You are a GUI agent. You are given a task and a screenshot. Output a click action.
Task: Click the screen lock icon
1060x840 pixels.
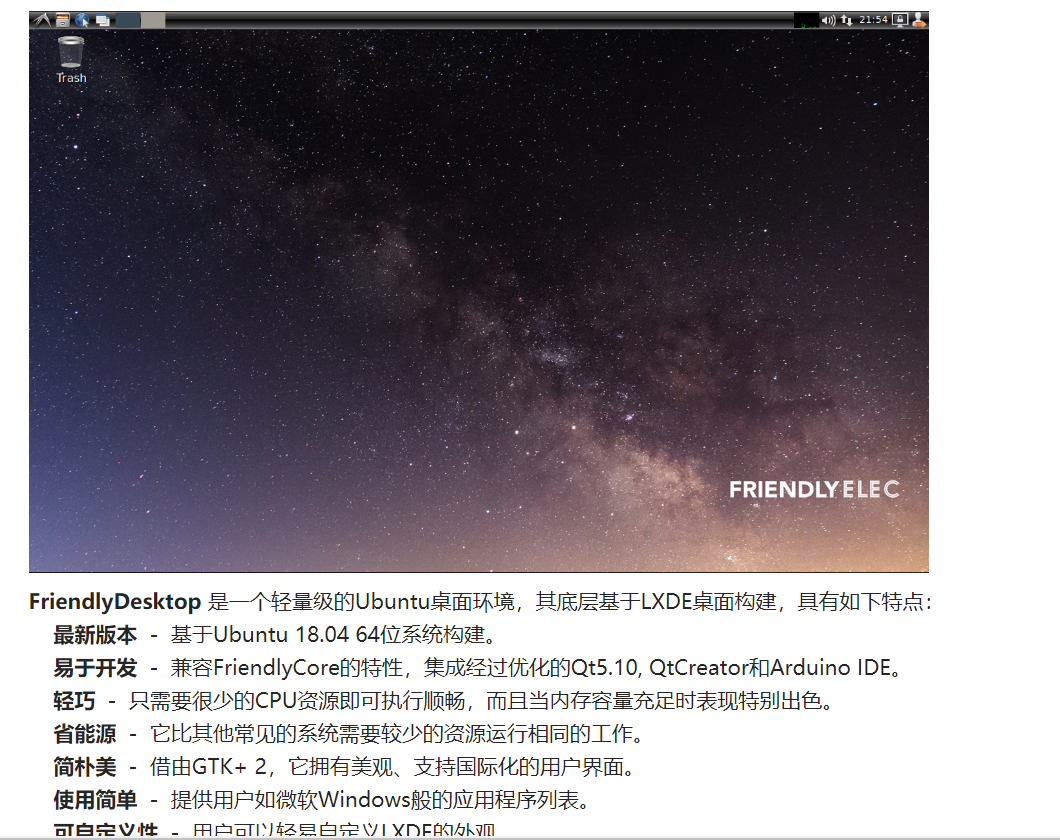pyautogui.click(x=900, y=20)
